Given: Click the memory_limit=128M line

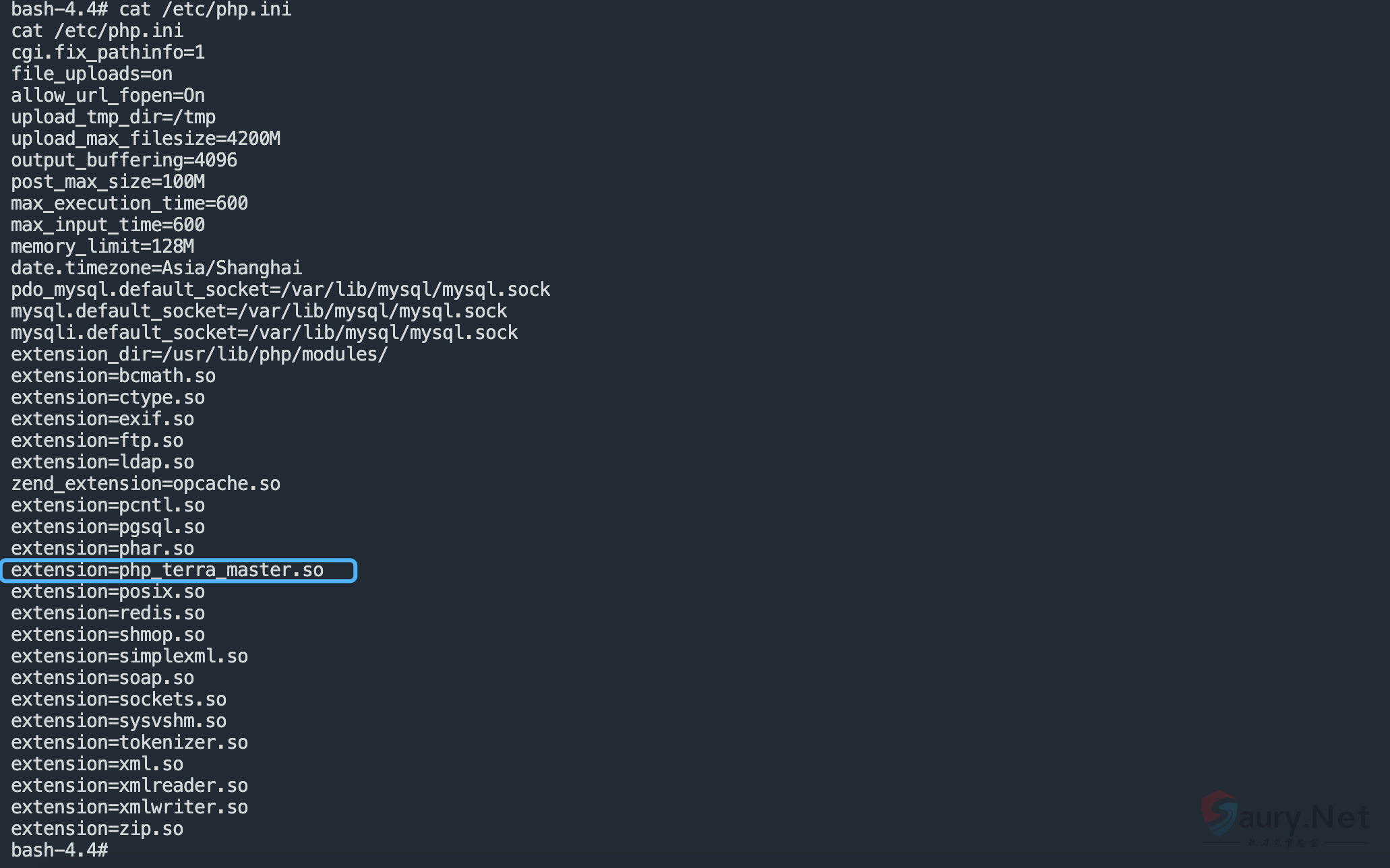Looking at the screenshot, I should [x=102, y=247].
